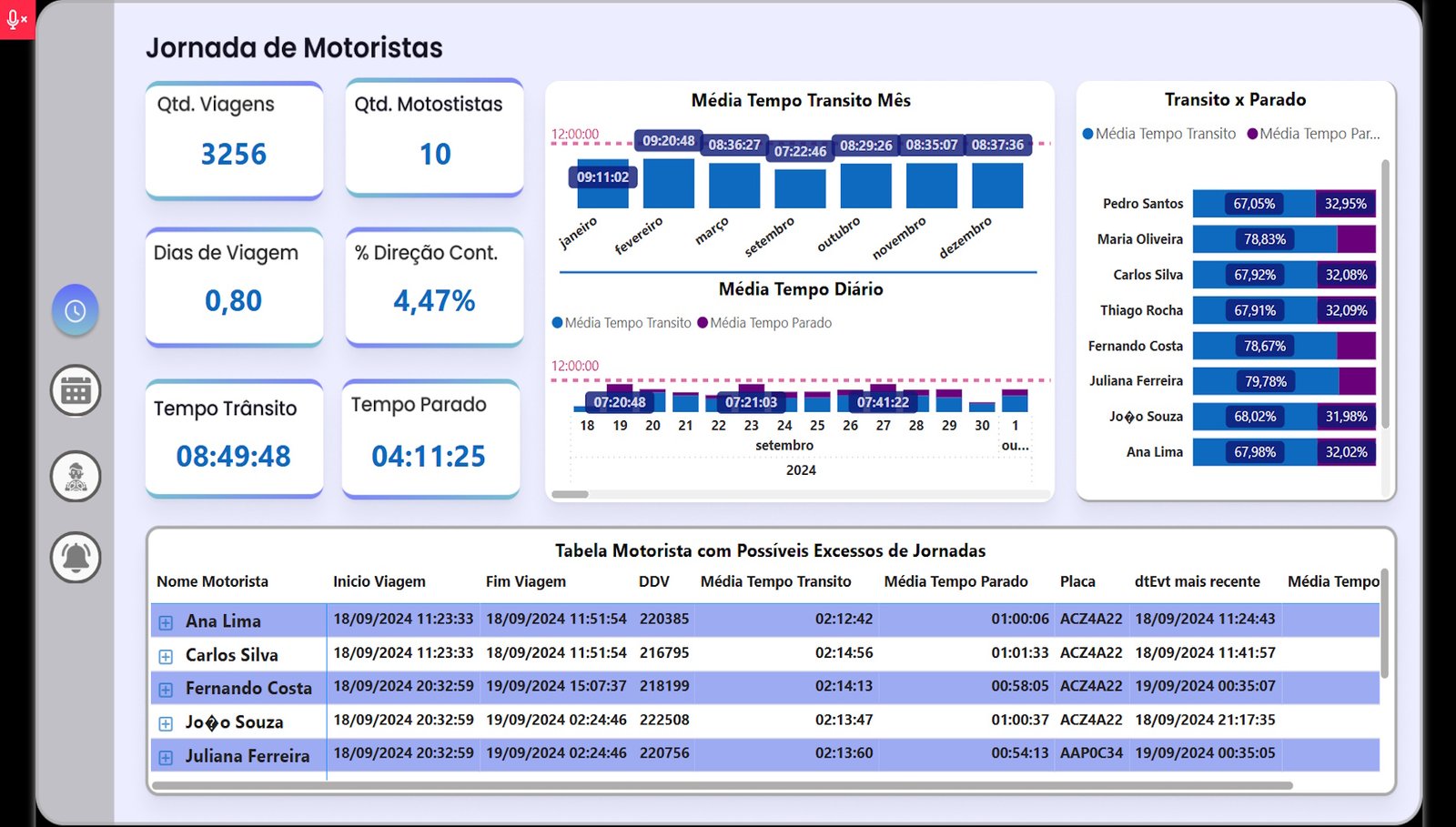The height and width of the screenshot is (827, 1456).
Task: Select the clock icon in the left sidebar
Action: tap(75, 309)
